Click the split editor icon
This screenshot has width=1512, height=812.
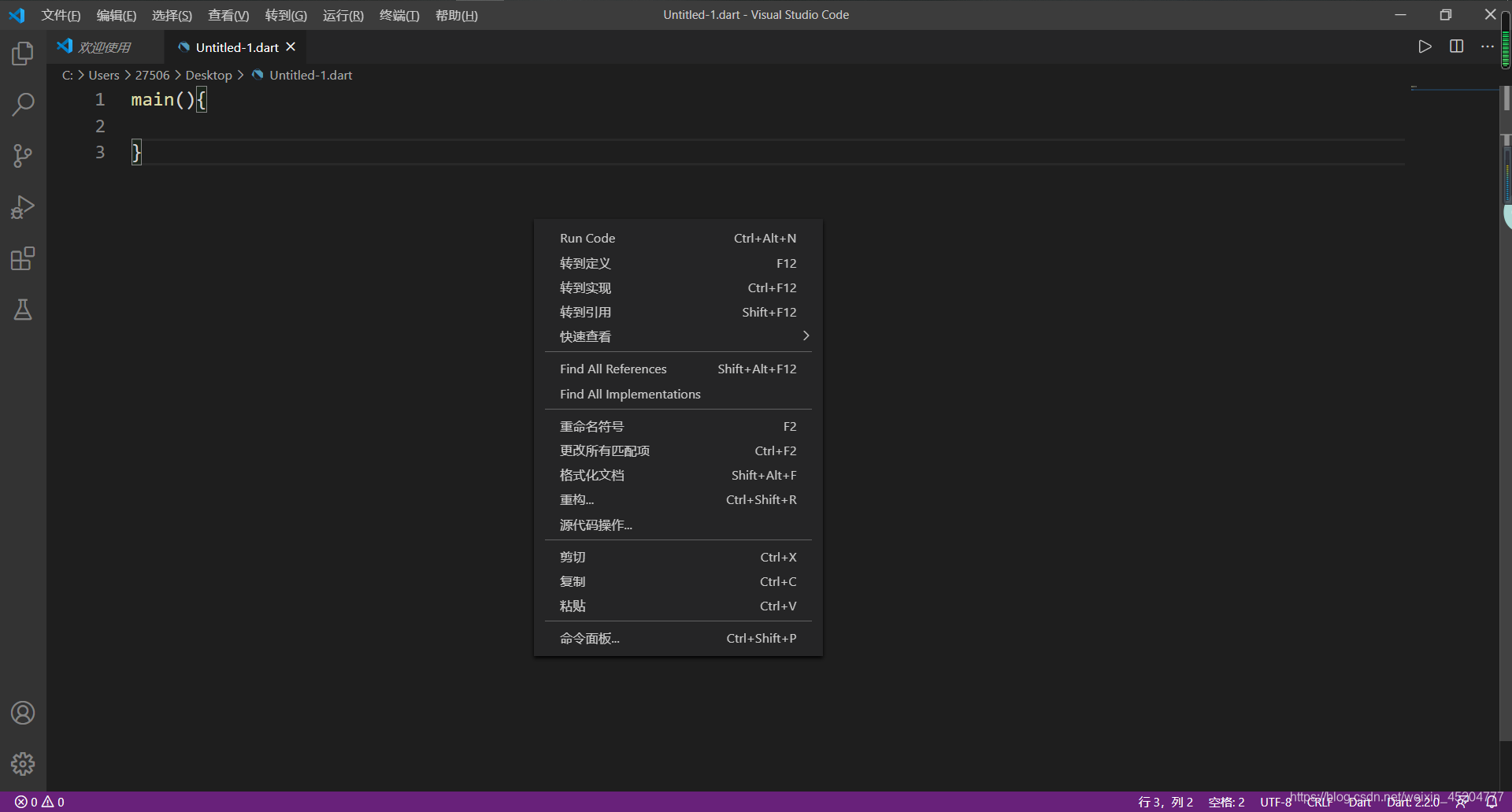click(1456, 46)
